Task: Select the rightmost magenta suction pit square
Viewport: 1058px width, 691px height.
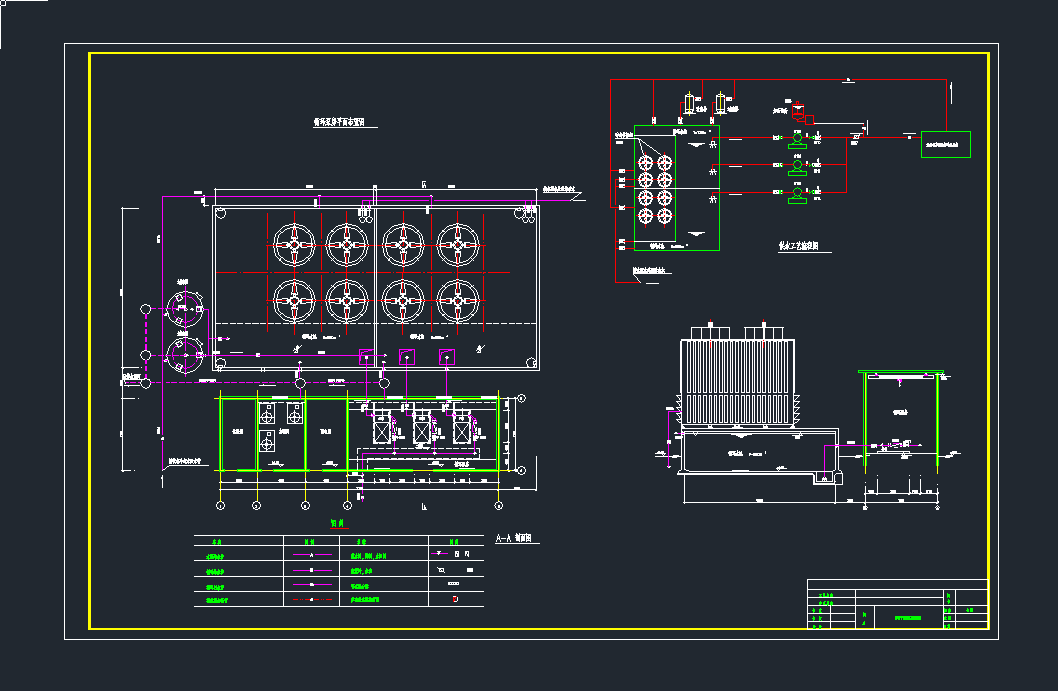Action: pos(446,357)
